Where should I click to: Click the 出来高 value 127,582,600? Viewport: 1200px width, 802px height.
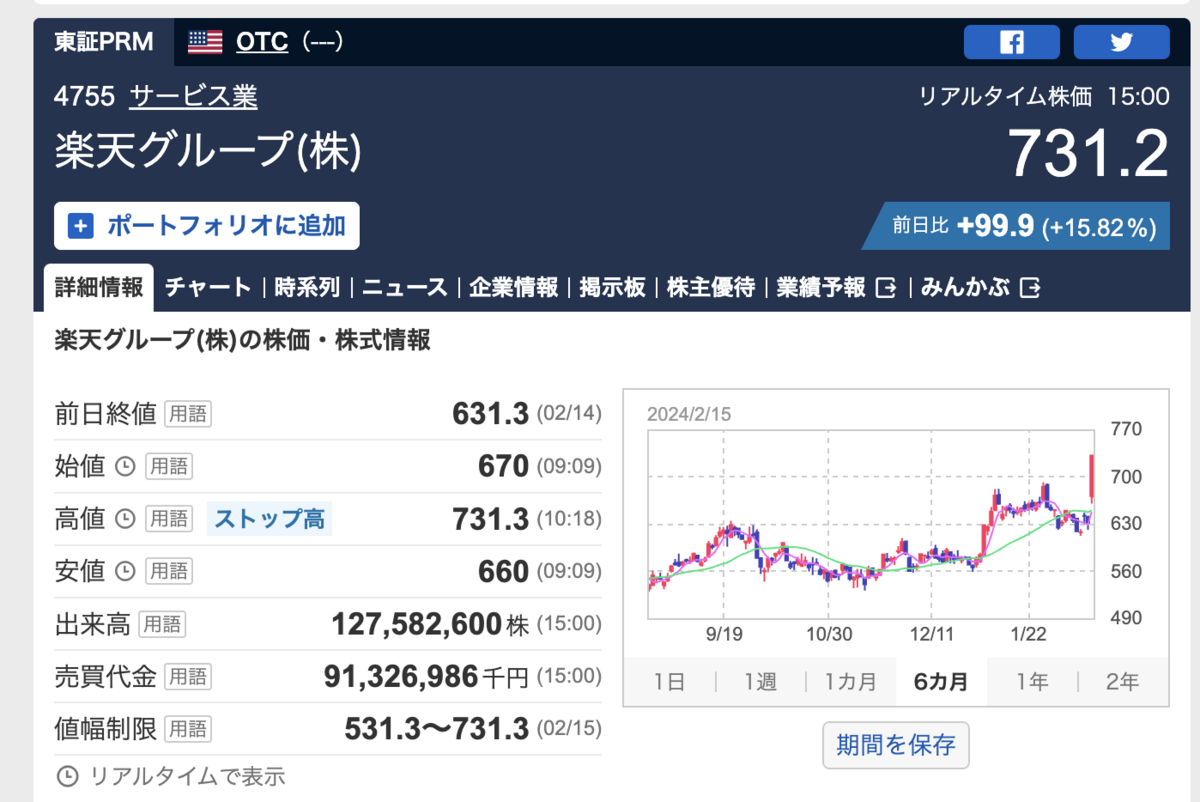pos(416,625)
